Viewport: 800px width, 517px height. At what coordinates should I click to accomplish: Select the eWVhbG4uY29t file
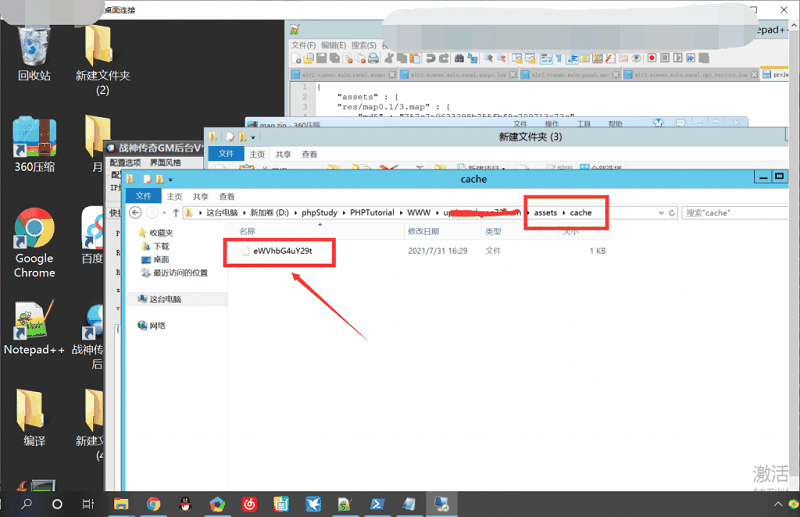[283, 251]
